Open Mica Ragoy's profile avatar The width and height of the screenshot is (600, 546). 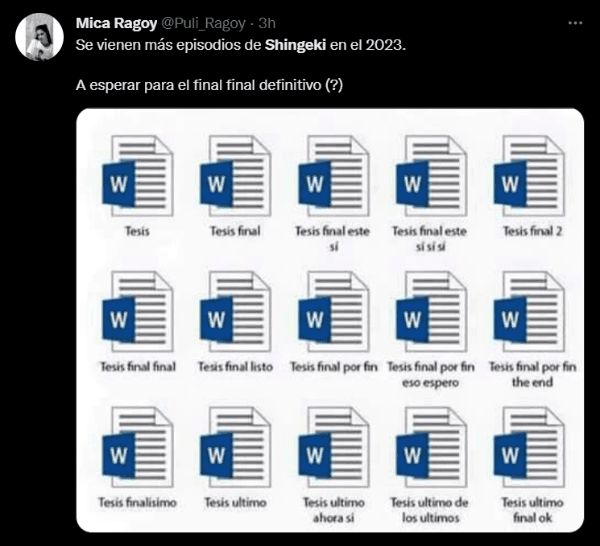pyautogui.click(x=40, y=38)
